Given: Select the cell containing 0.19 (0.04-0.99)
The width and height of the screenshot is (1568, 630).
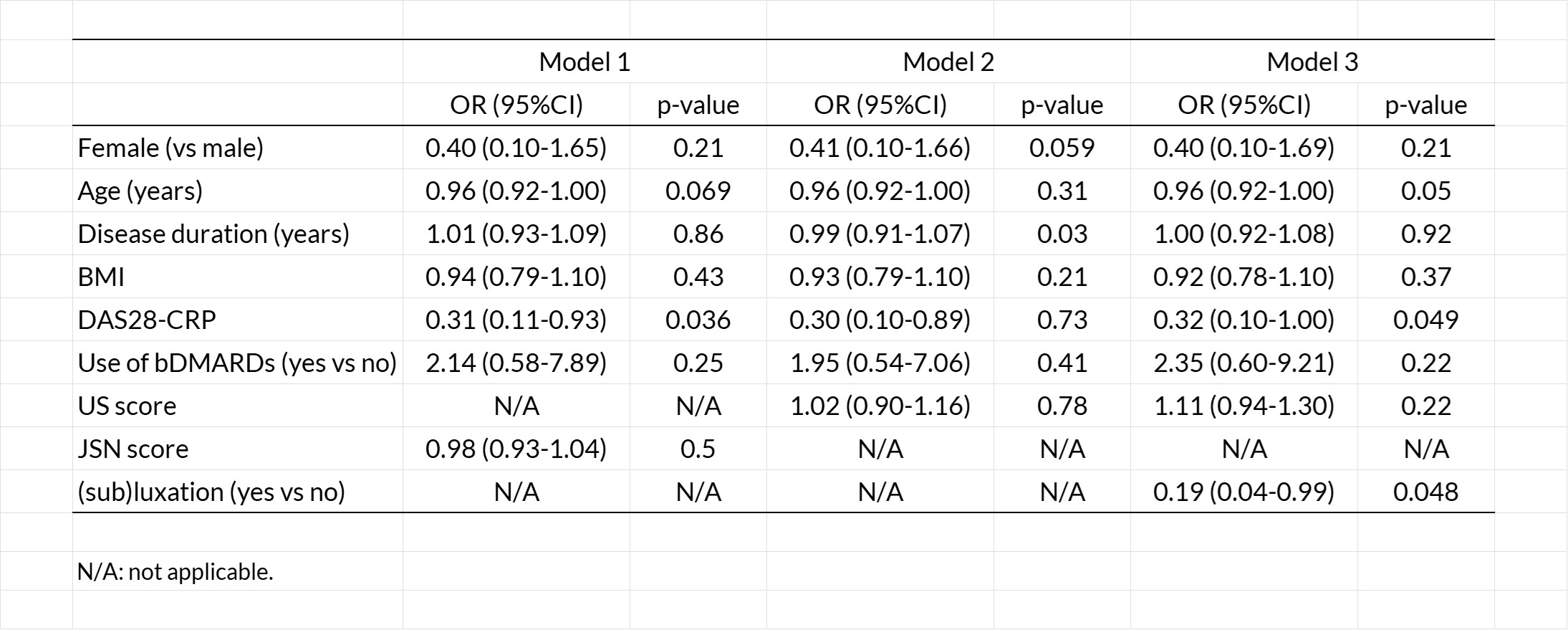Looking at the screenshot, I should tap(1244, 492).
